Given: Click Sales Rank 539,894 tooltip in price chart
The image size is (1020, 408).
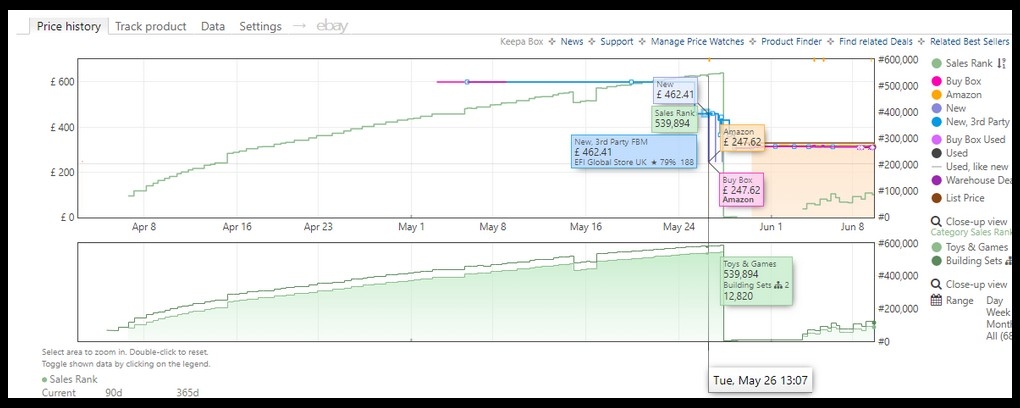Looking at the screenshot, I should click(x=675, y=118).
